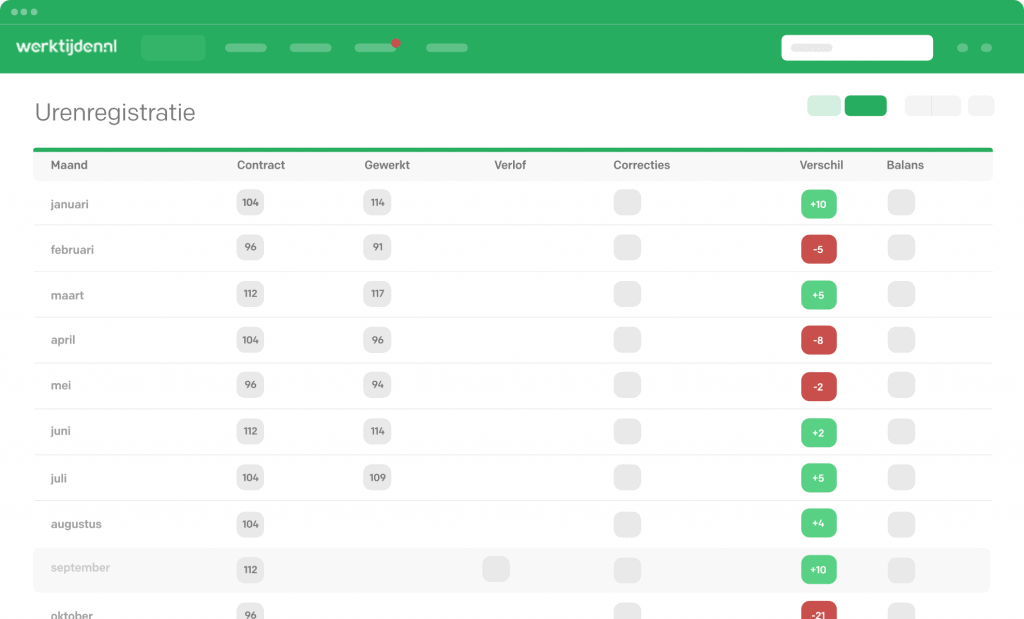Click the Balans box in maart row

point(901,294)
